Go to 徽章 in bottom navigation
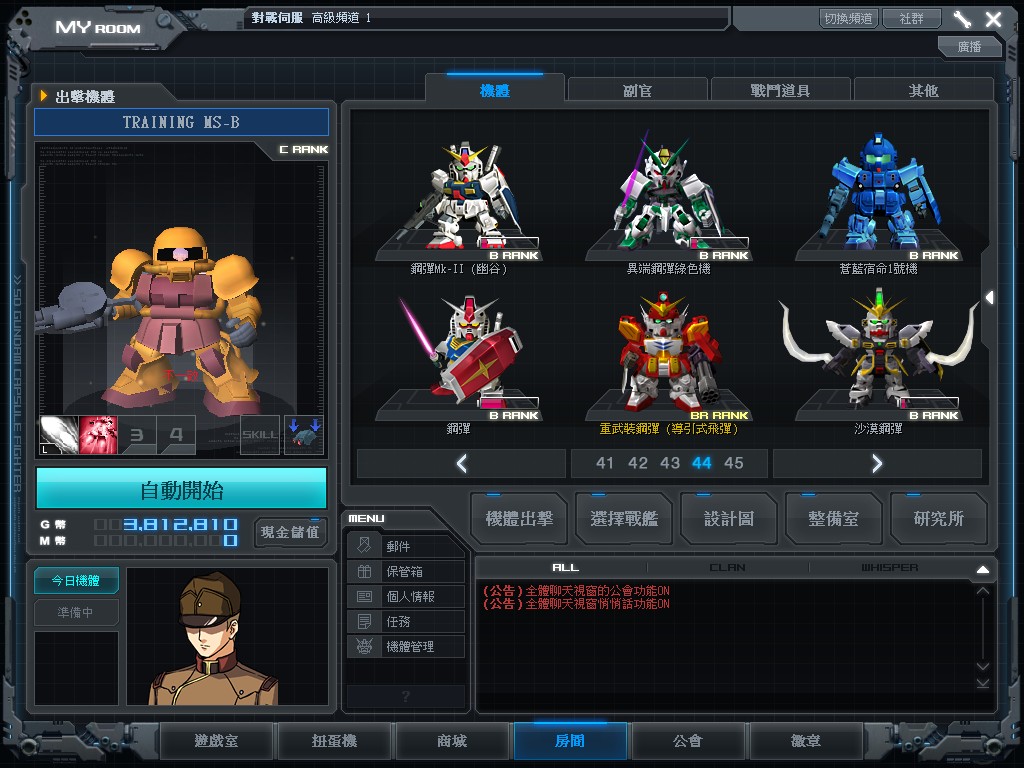 pyautogui.click(x=806, y=741)
